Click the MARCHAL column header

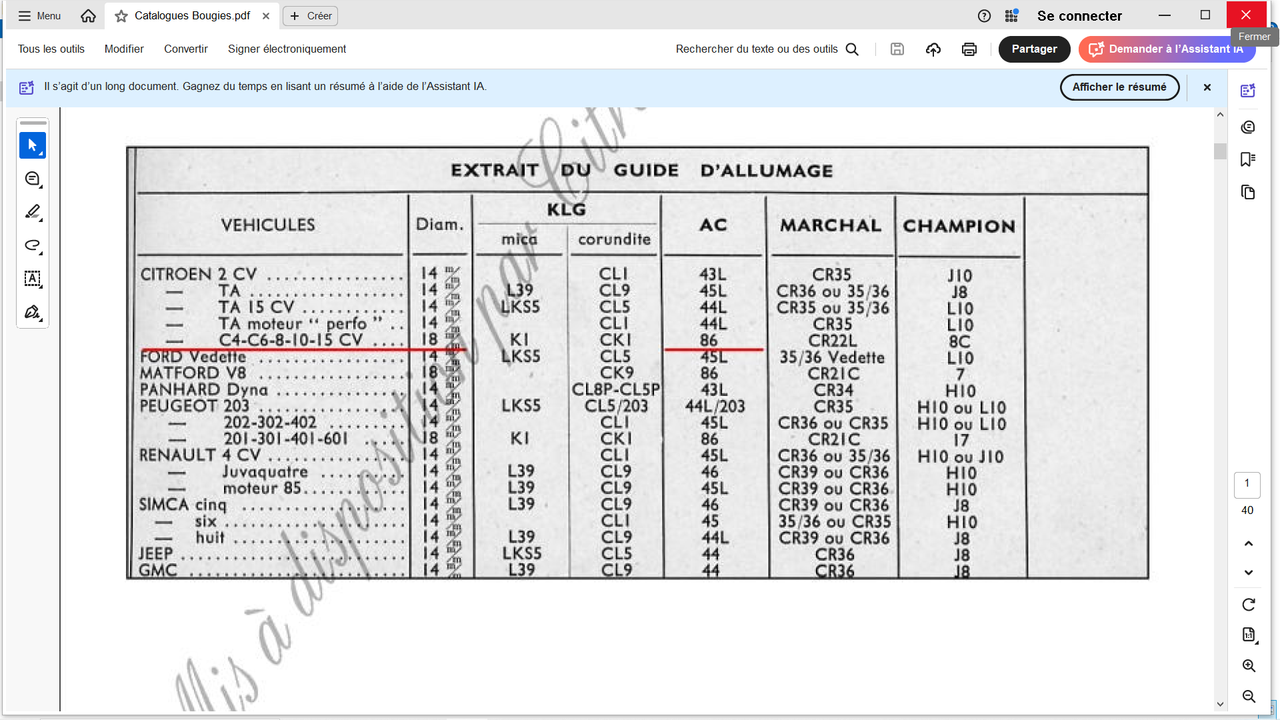830,225
